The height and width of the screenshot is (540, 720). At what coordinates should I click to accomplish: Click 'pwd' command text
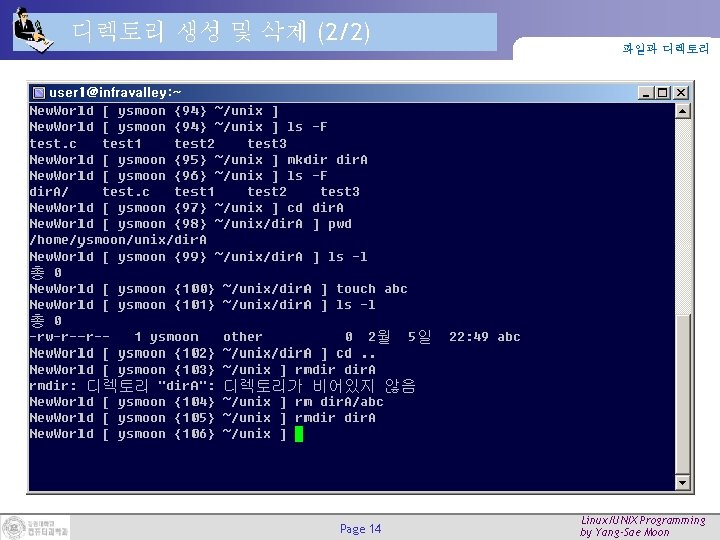(340, 224)
